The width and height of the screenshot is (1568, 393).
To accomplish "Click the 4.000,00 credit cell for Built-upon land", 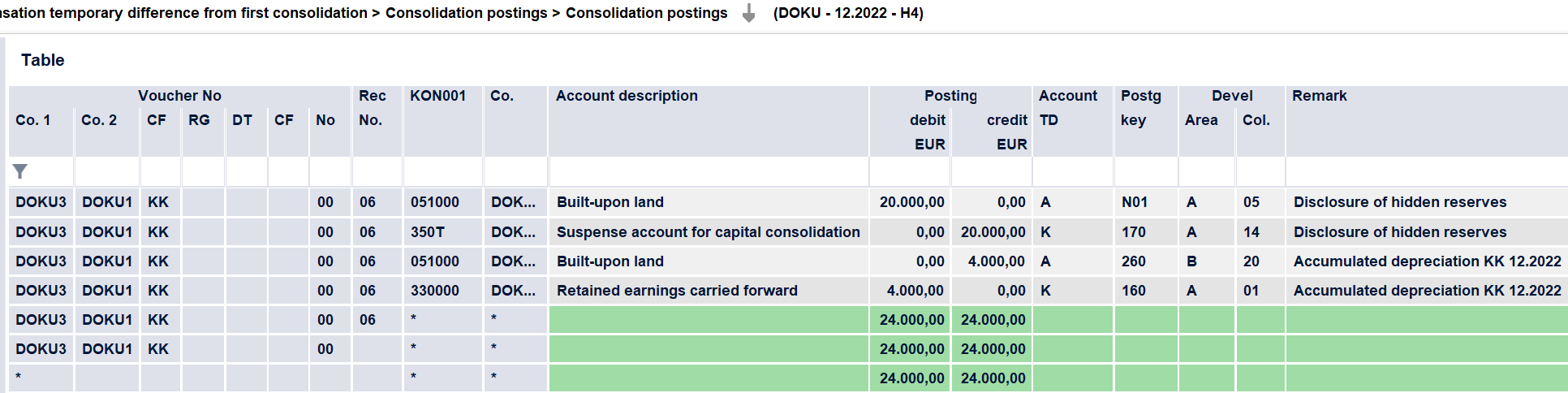I will pyautogui.click(x=992, y=261).
